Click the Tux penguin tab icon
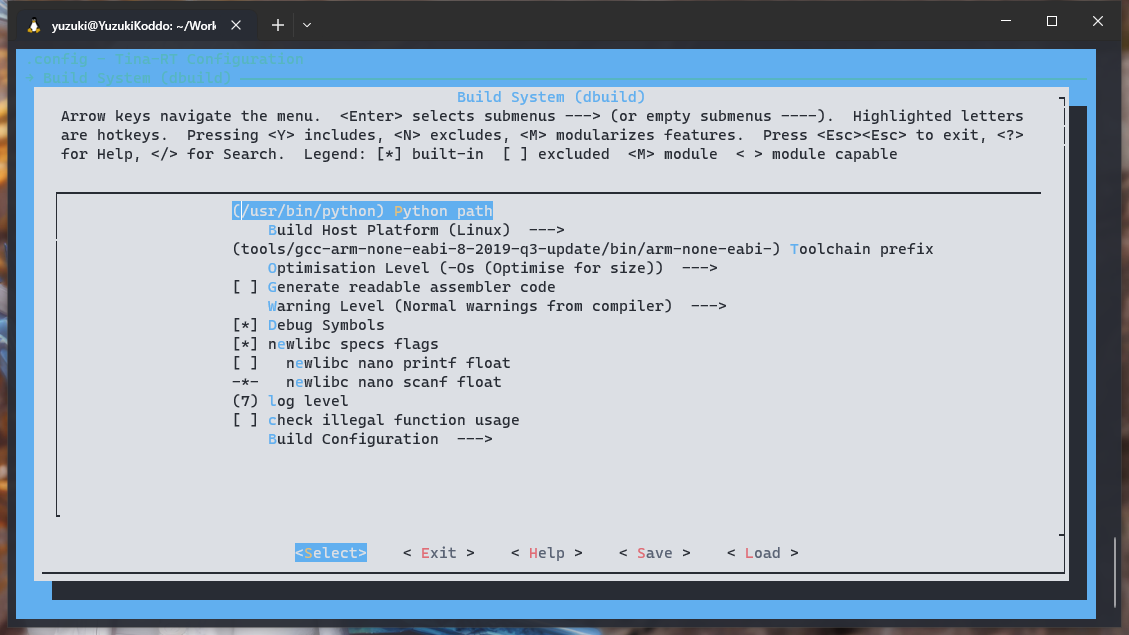This screenshot has height=635, width=1129. coord(34,25)
